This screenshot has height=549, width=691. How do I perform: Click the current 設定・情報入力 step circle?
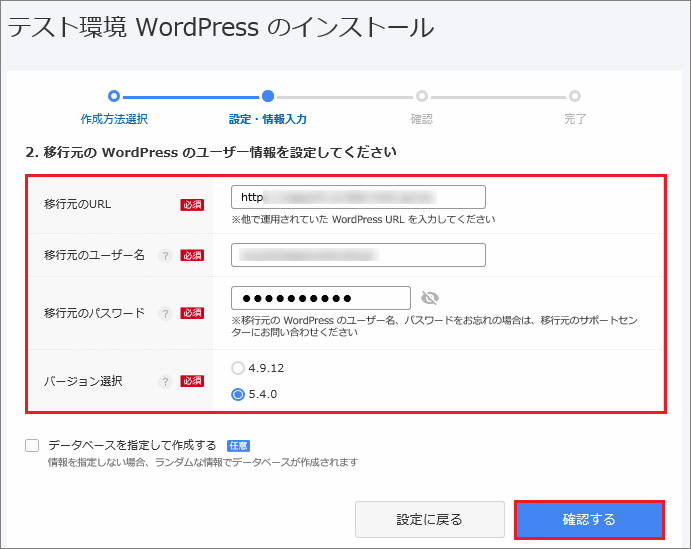(x=268, y=96)
